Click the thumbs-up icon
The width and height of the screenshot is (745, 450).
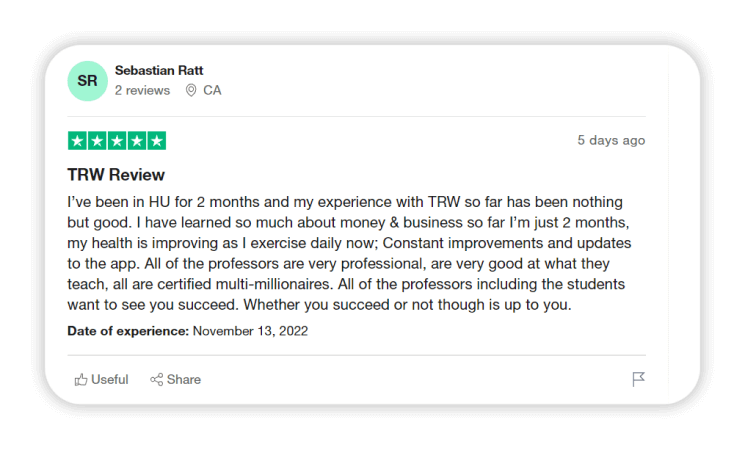[x=81, y=380]
